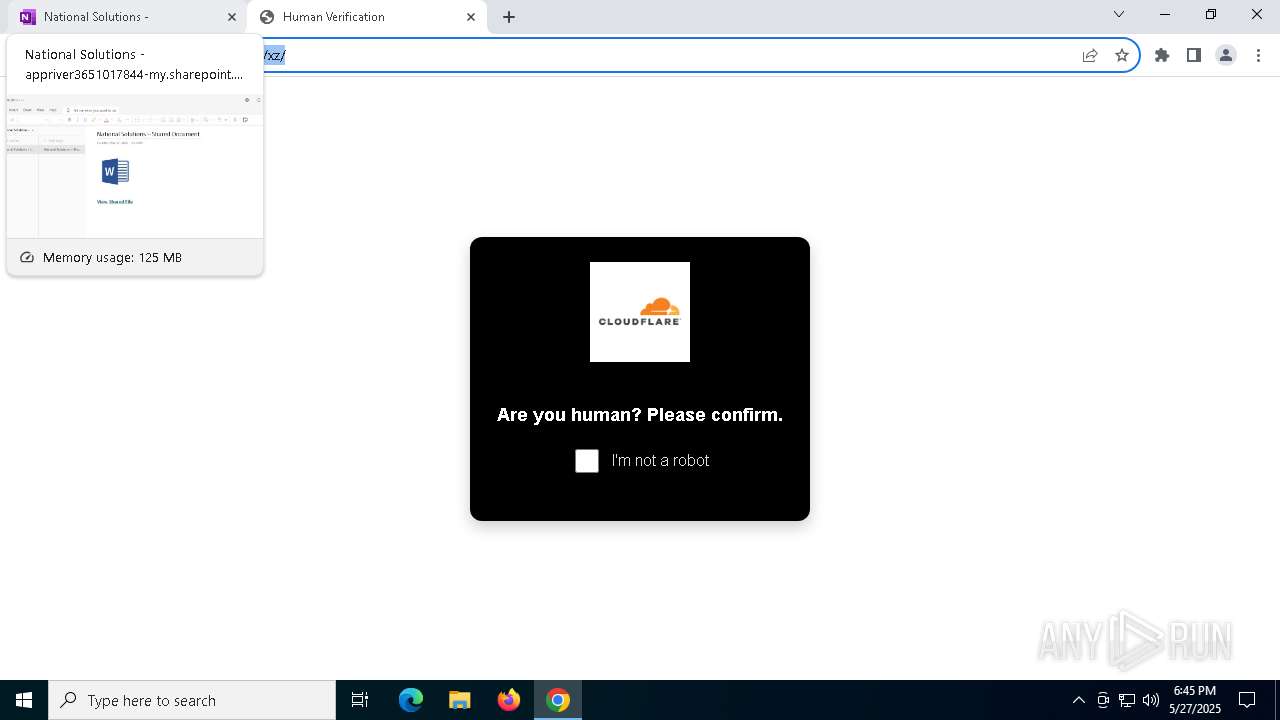Open the volume tray icon
This screenshot has width=1280, height=720.
[1151, 700]
